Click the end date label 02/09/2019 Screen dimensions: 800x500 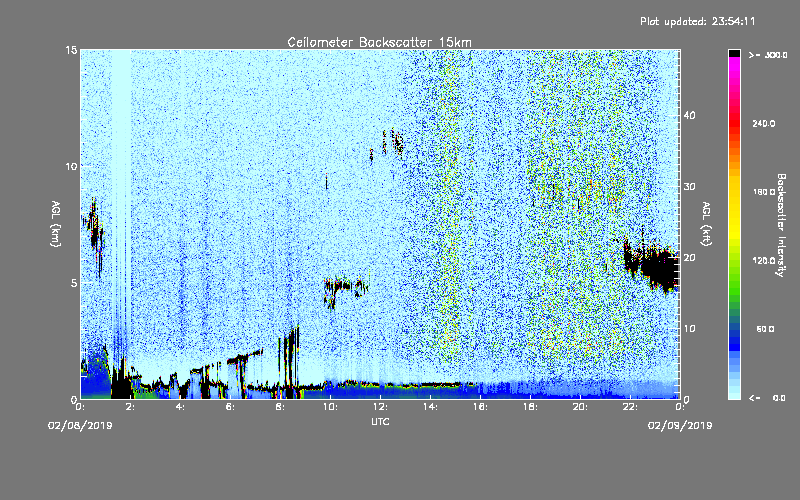tap(680, 426)
